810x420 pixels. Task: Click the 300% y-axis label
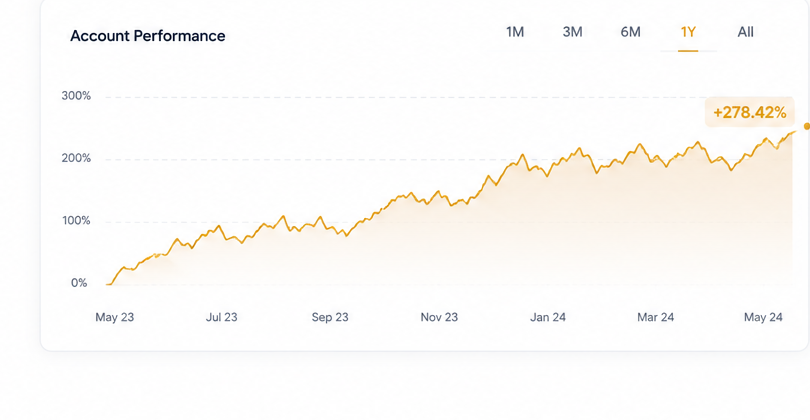pos(76,96)
